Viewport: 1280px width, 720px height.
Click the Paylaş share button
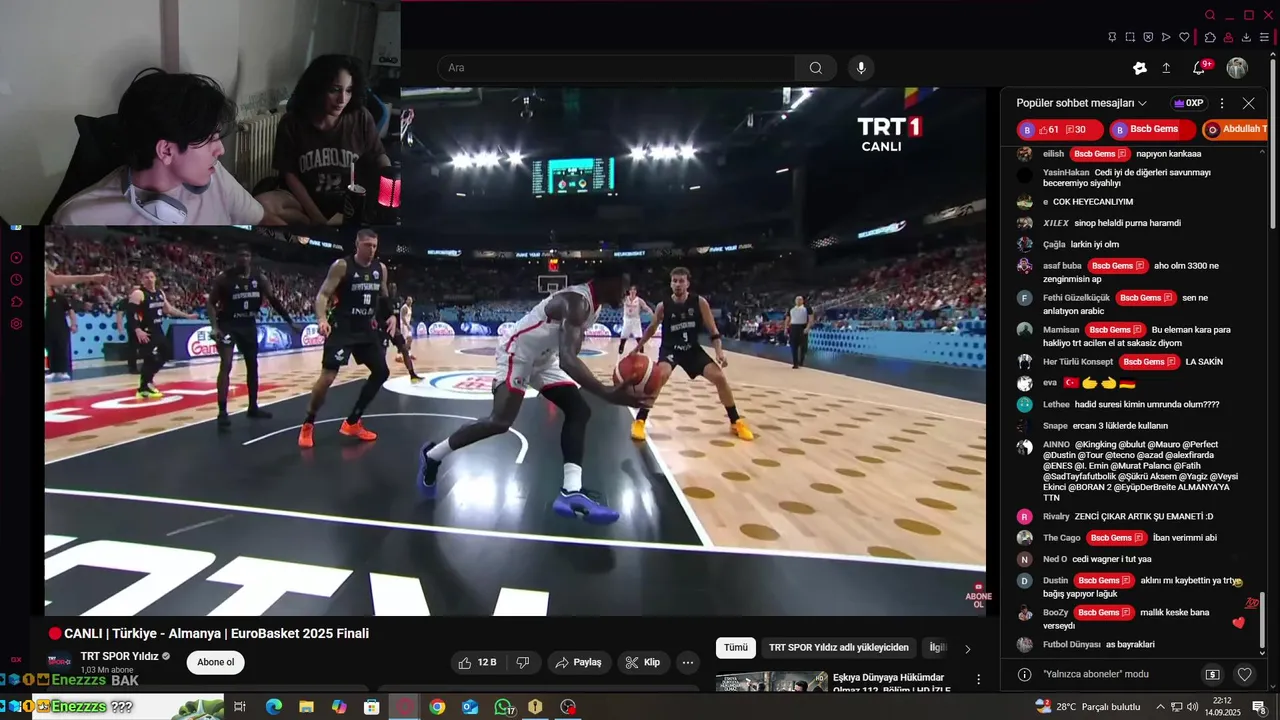tap(579, 662)
